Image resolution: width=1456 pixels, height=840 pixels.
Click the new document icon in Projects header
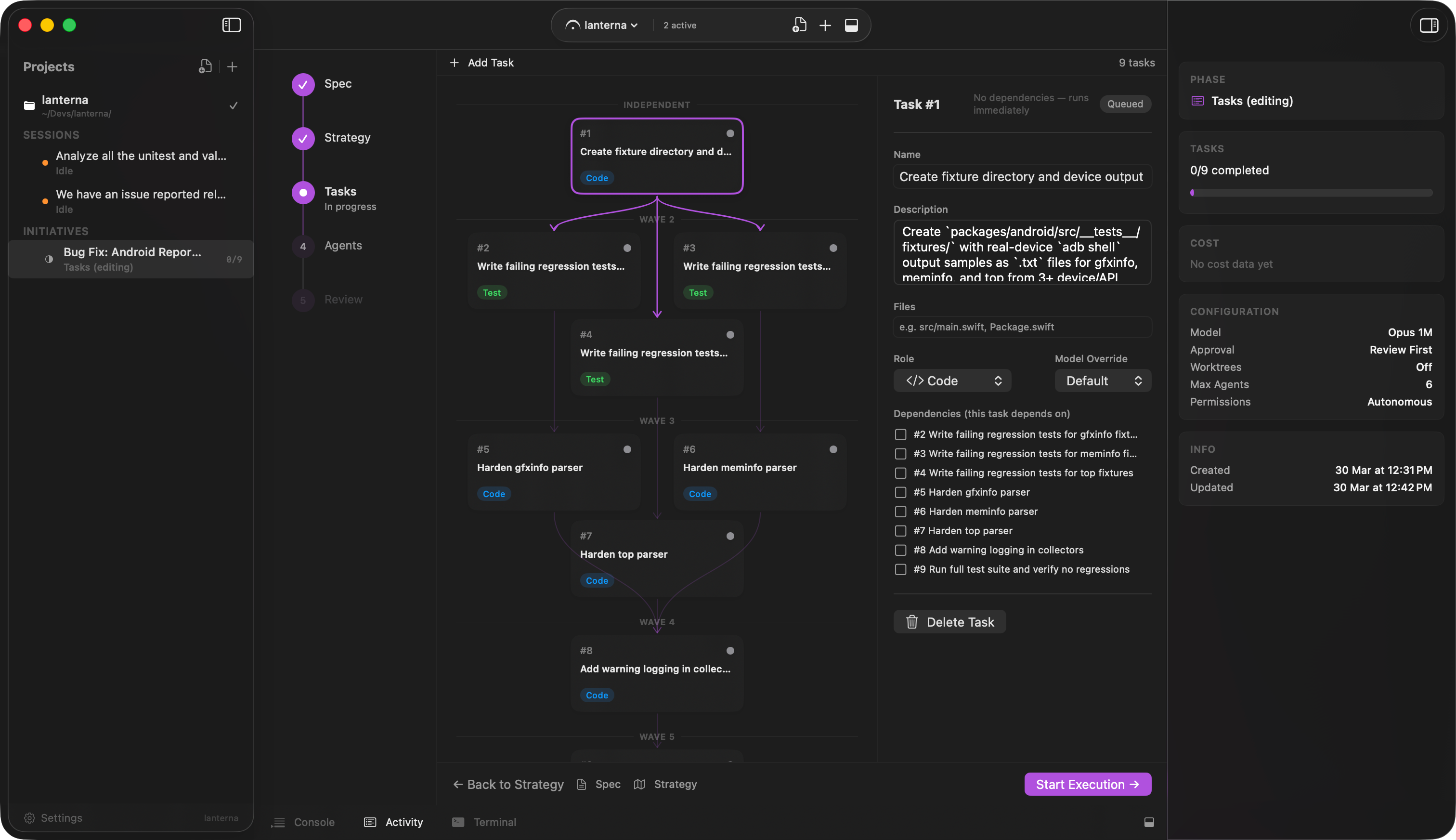(x=205, y=66)
